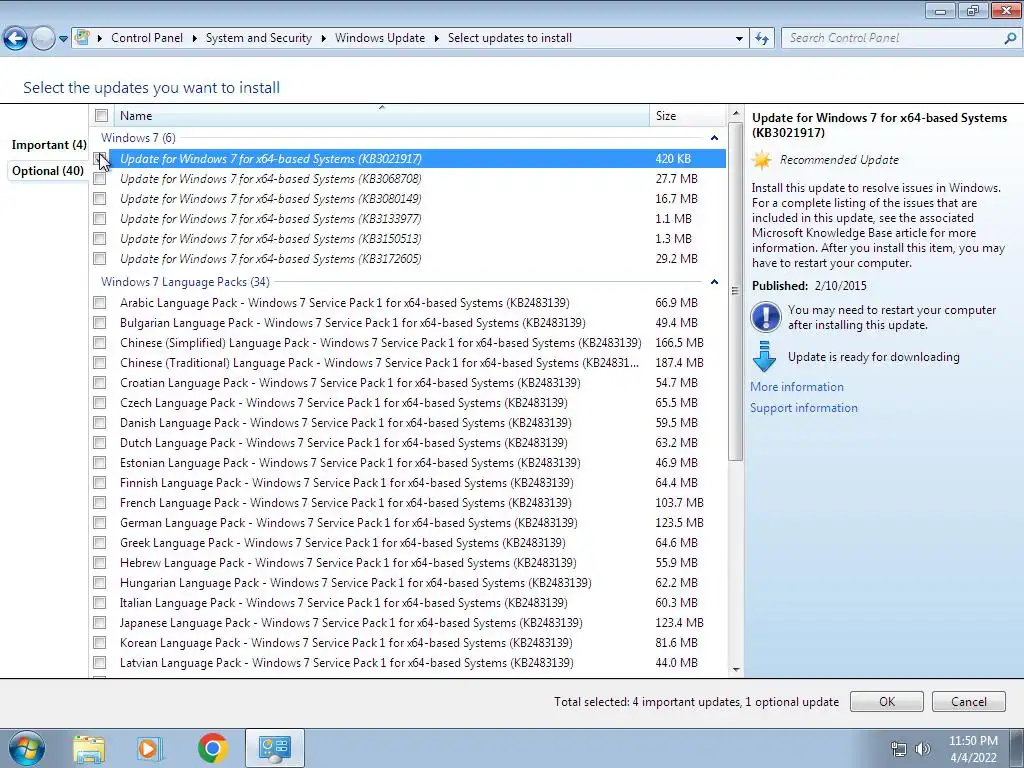Image resolution: width=1024 pixels, height=768 pixels.
Task: Collapse the Windows 7 (6) group
Action: [714, 138]
